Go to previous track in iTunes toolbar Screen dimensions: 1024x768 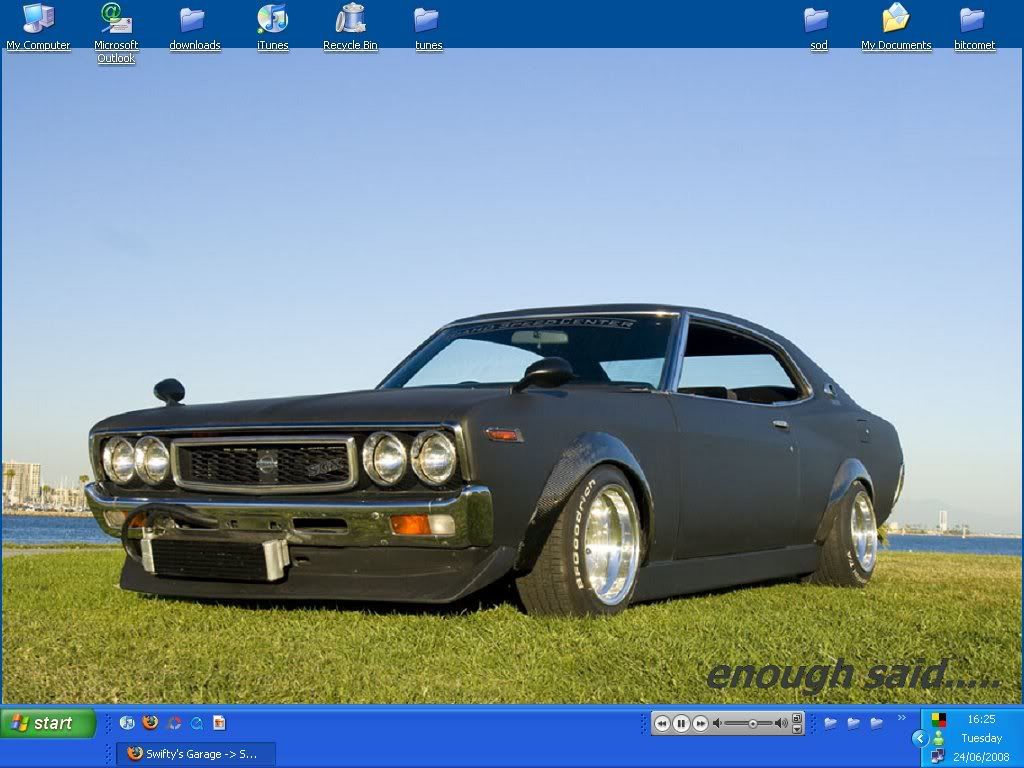pos(662,723)
